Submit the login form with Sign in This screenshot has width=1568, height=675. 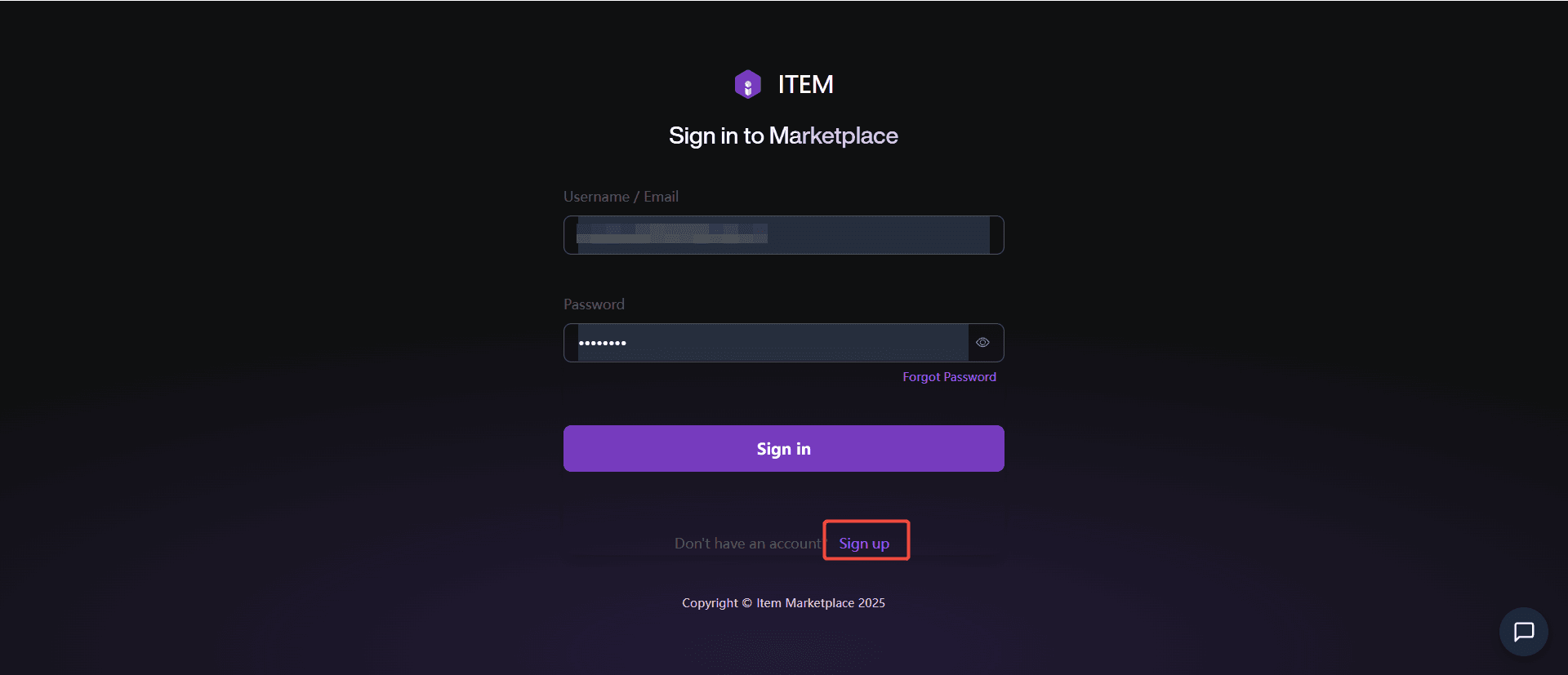[783, 448]
